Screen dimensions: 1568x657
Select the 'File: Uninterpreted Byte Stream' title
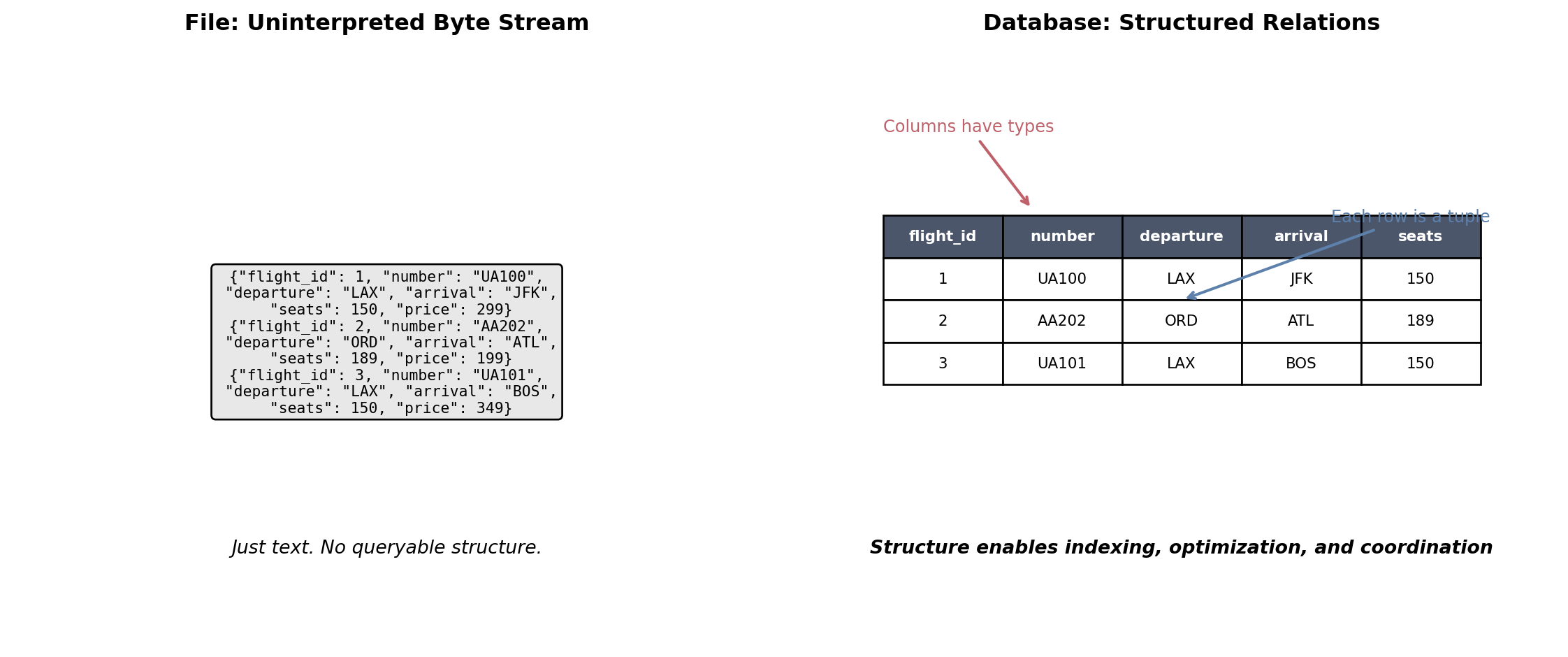(386, 24)
